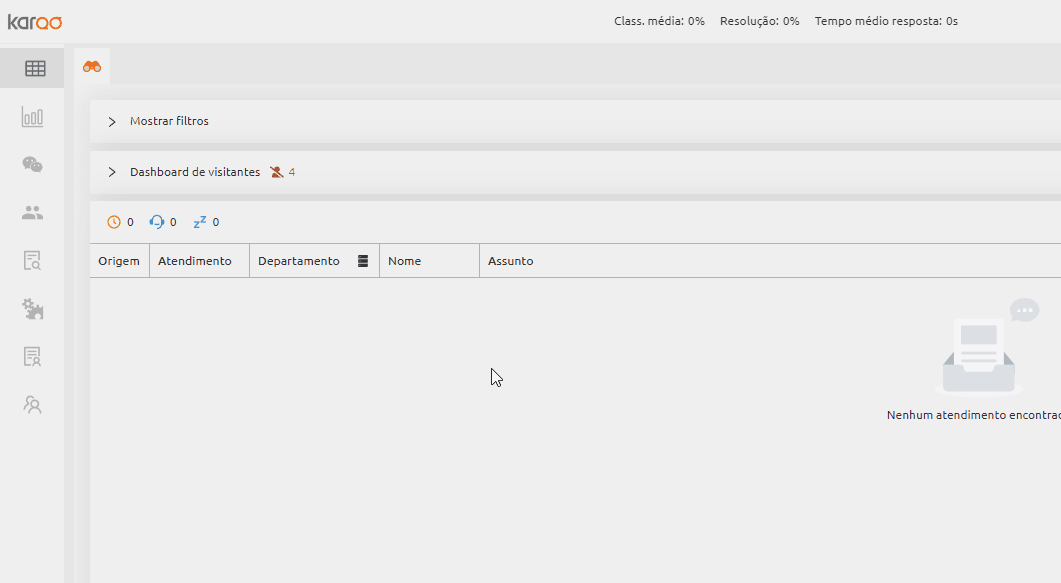
Task: Click the offline visitors count icon
Action: coord(277,172)
